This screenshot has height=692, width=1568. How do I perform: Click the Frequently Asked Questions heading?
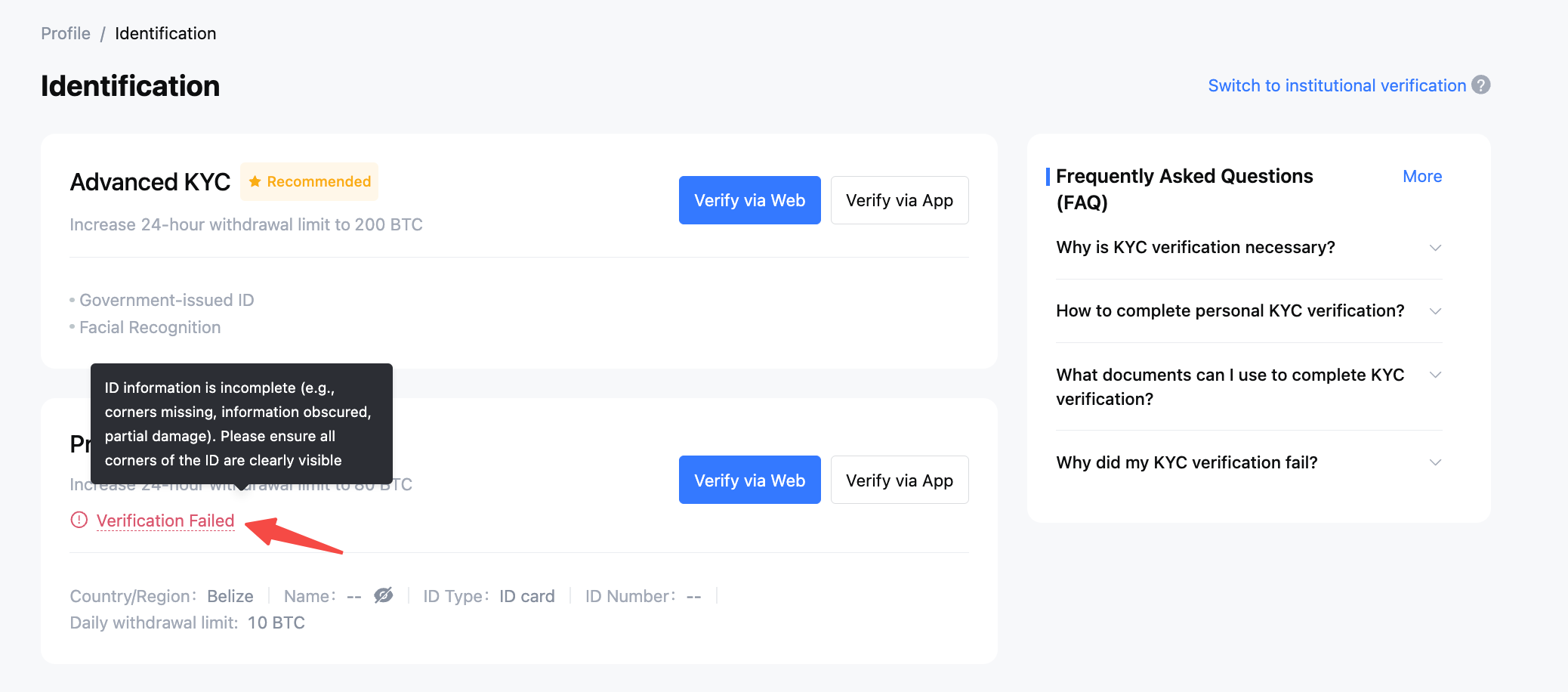[x=1184, y=189]
